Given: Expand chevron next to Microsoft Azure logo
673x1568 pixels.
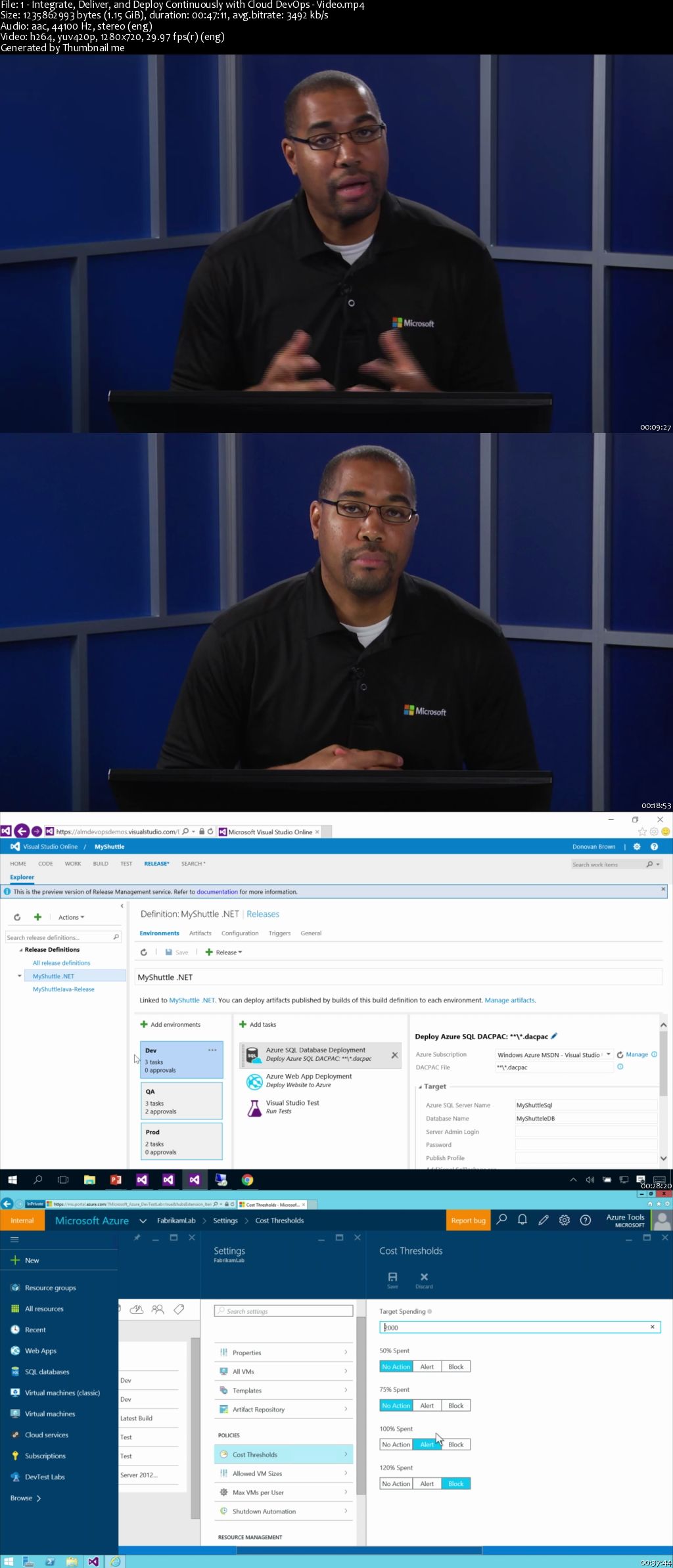Looking at the screenshot, I should (x=143, y=1221).
